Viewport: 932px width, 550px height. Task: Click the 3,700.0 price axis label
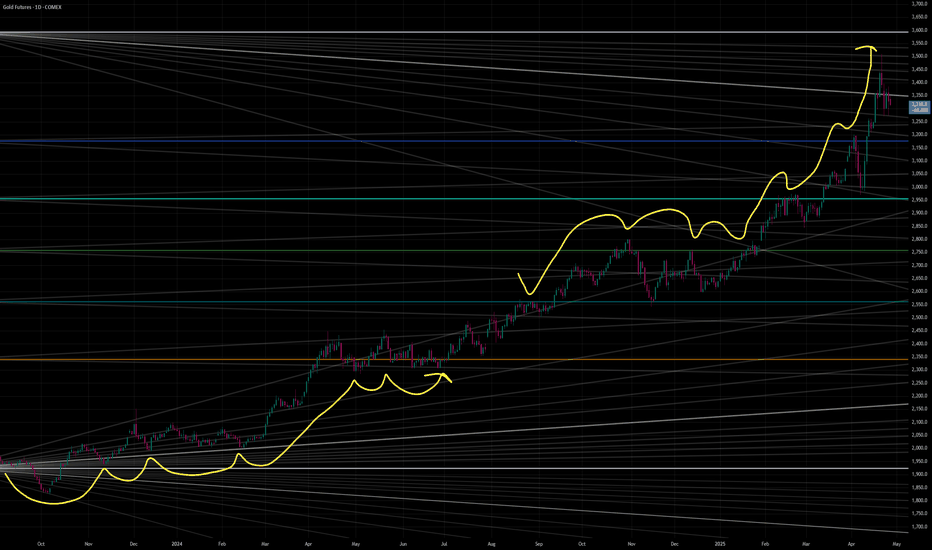920,4
